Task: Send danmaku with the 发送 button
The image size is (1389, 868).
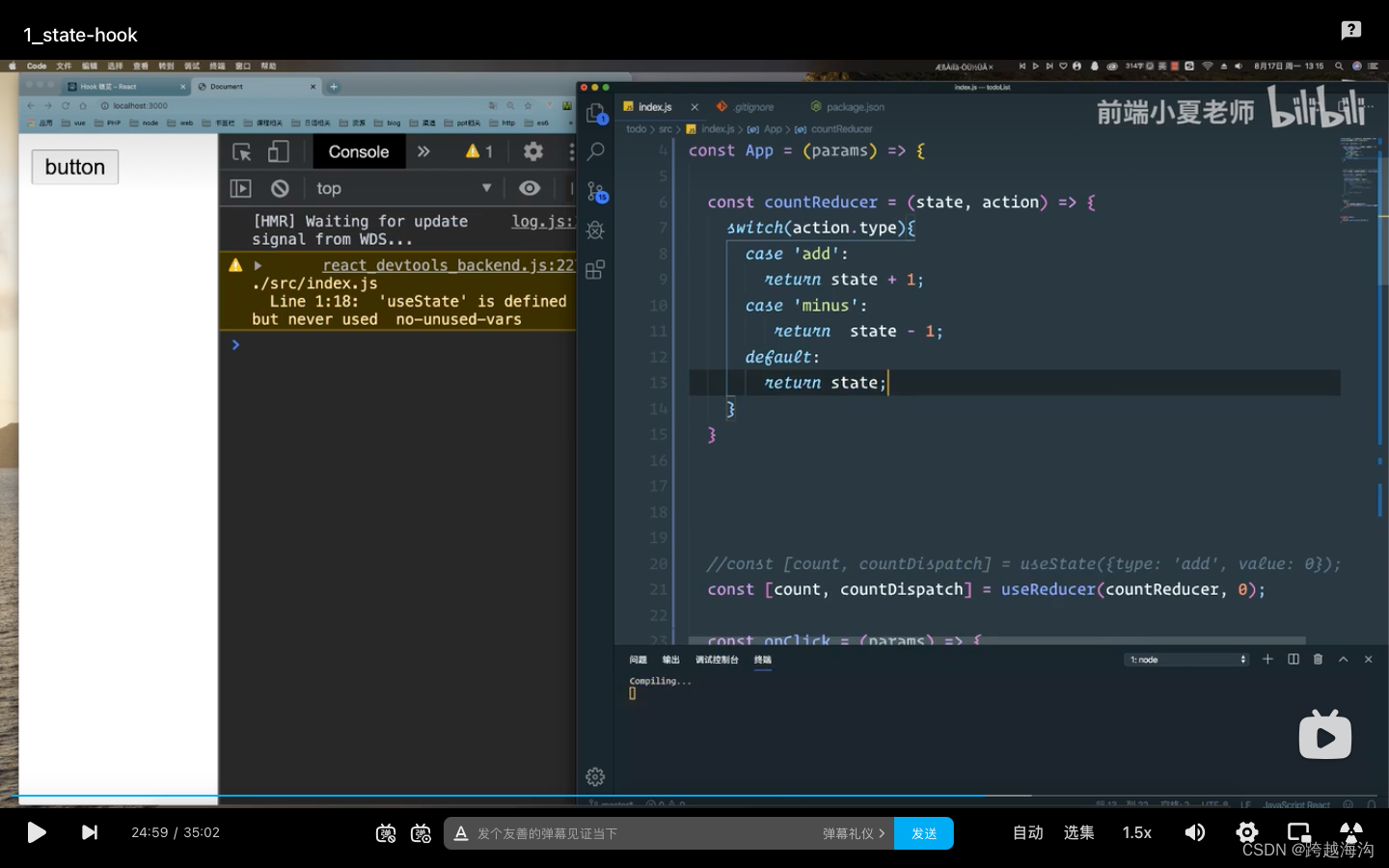Action: tap(924, 833)
